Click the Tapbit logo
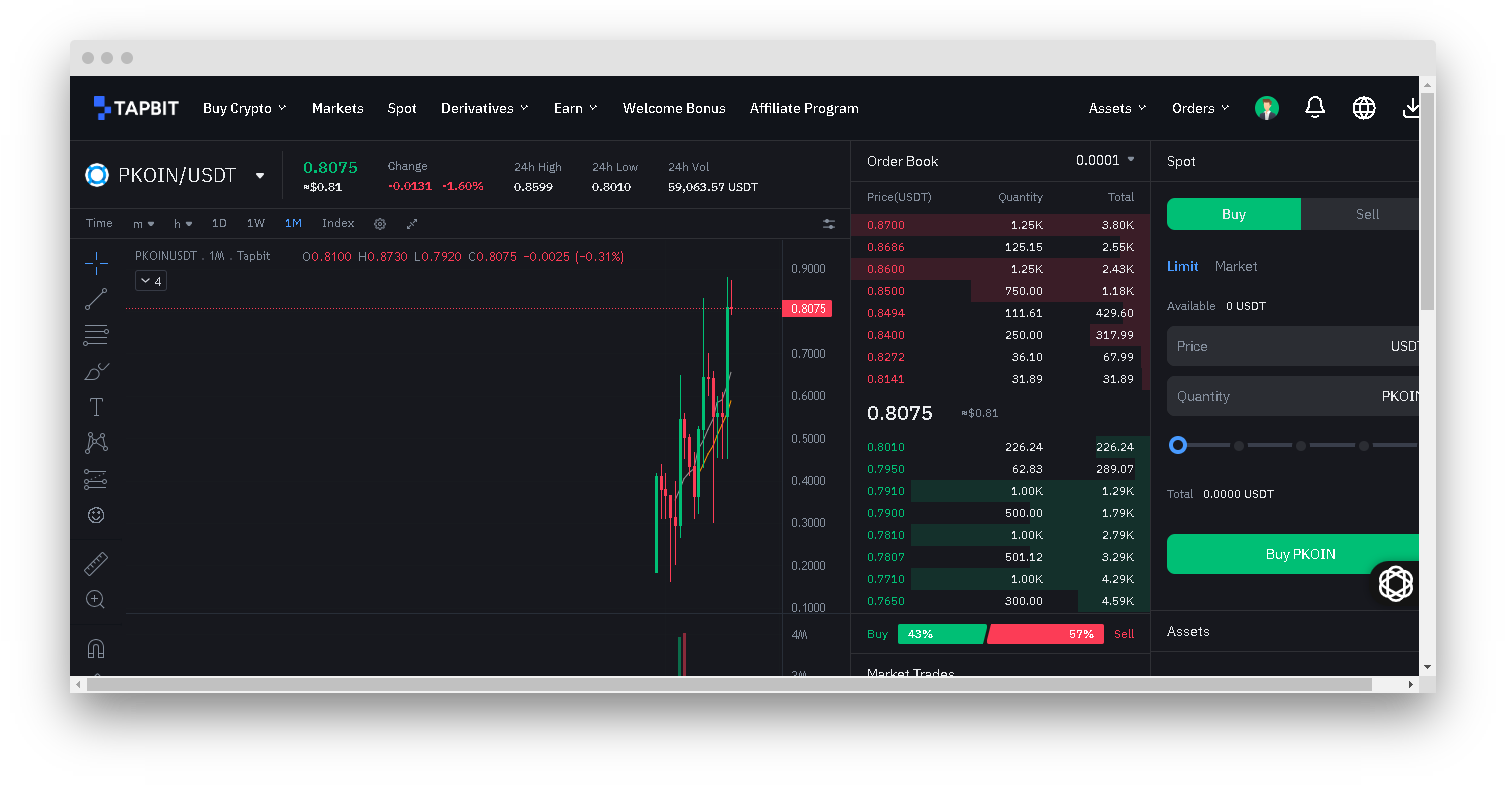This screenshot has width=1506, height=793. 136,108
